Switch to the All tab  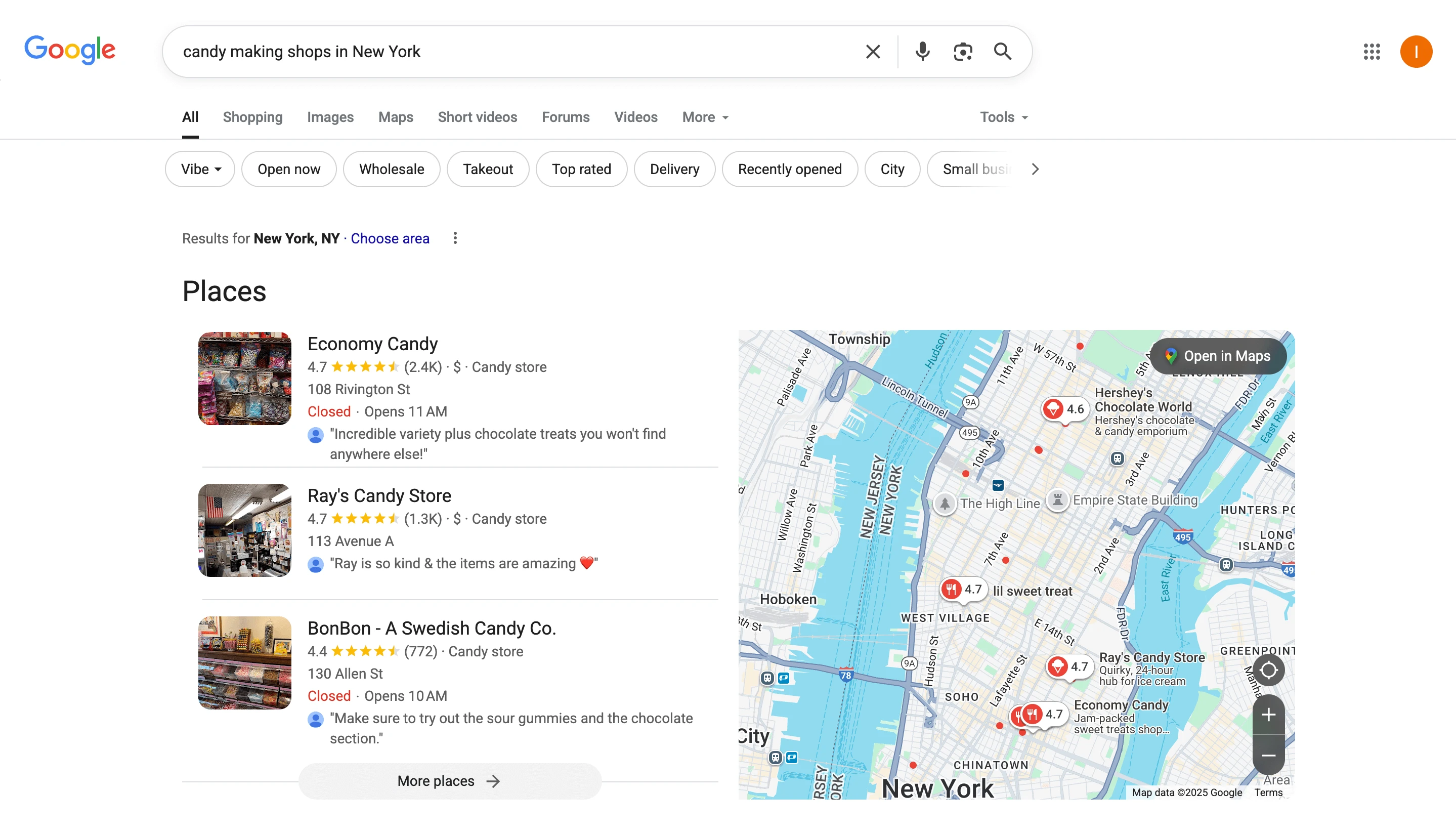(x=190, y=117)
